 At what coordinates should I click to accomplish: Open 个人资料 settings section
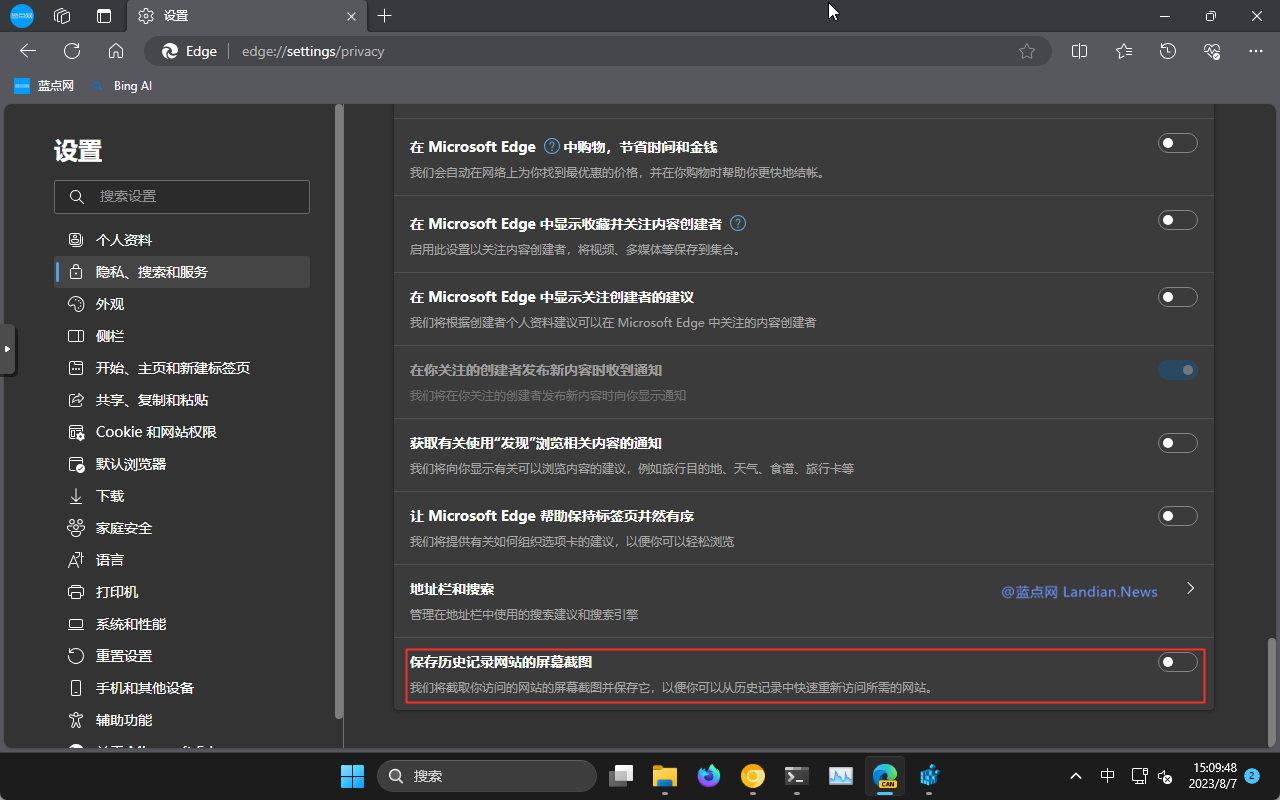[182, 240]
